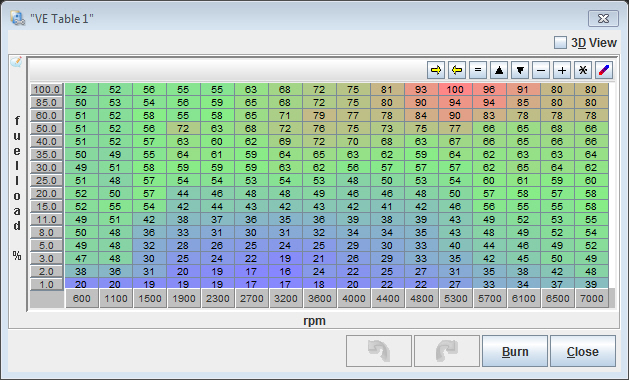Click the 4400 rpm column header
This screenshot has height=380, width=629.
point(388,299)
